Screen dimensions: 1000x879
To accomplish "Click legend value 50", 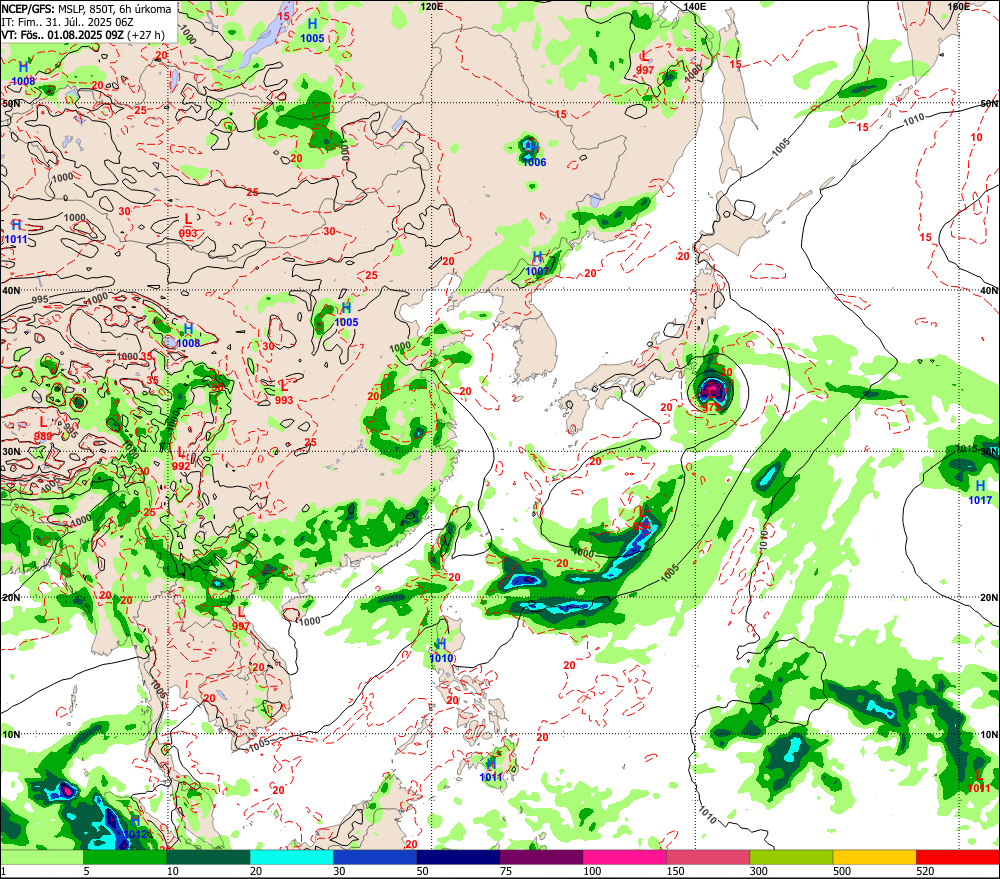I will 423,871.
